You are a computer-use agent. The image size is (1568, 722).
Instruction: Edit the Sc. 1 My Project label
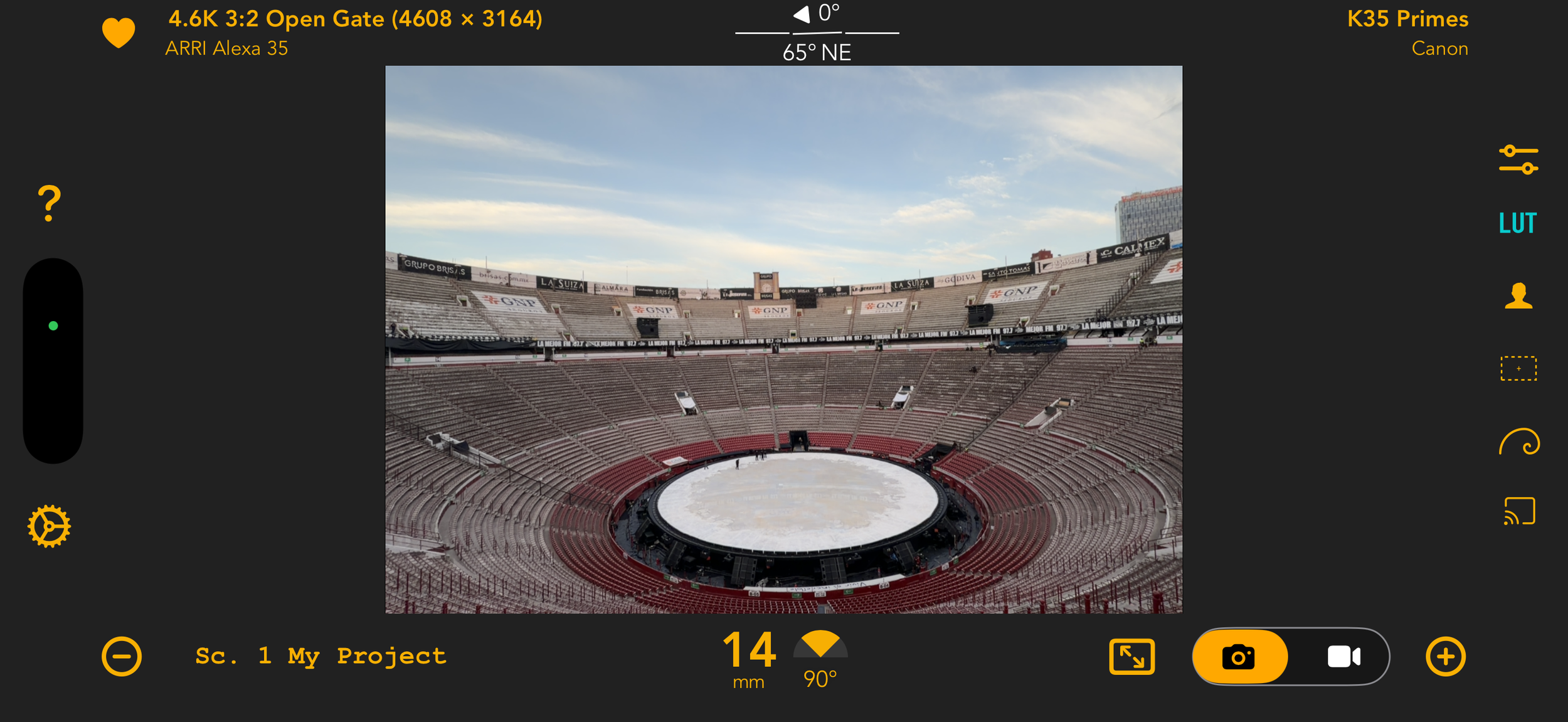click(320, 656)
